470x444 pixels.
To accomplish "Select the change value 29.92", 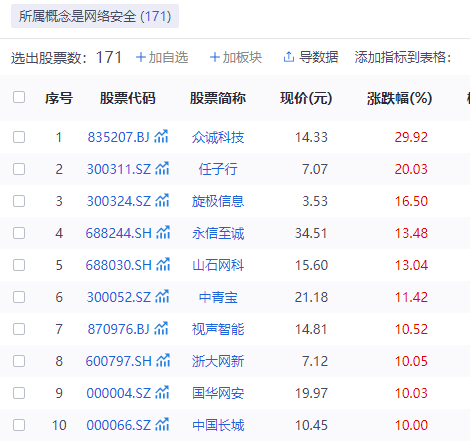I will pos(411,137).
